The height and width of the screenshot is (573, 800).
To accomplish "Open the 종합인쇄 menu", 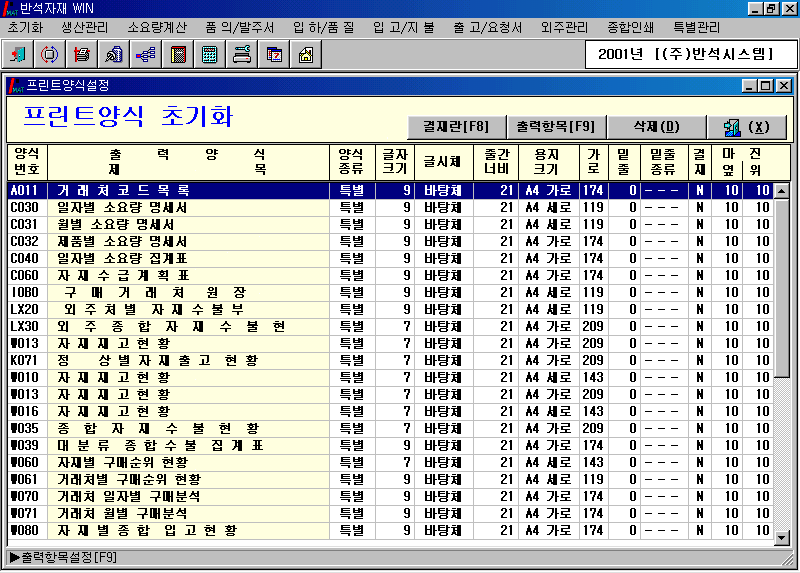I will point(633,27).
